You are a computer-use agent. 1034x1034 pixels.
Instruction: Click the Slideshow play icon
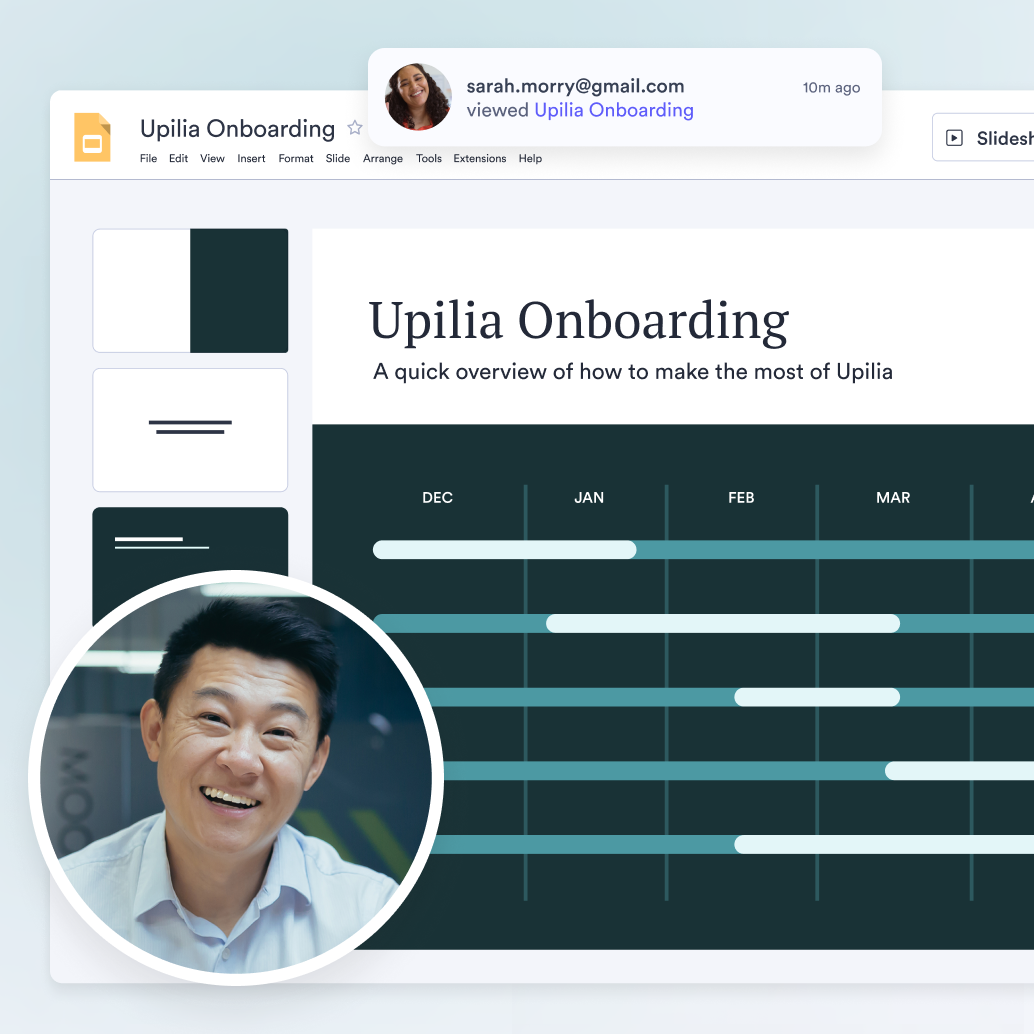click(x=954, y=138)
